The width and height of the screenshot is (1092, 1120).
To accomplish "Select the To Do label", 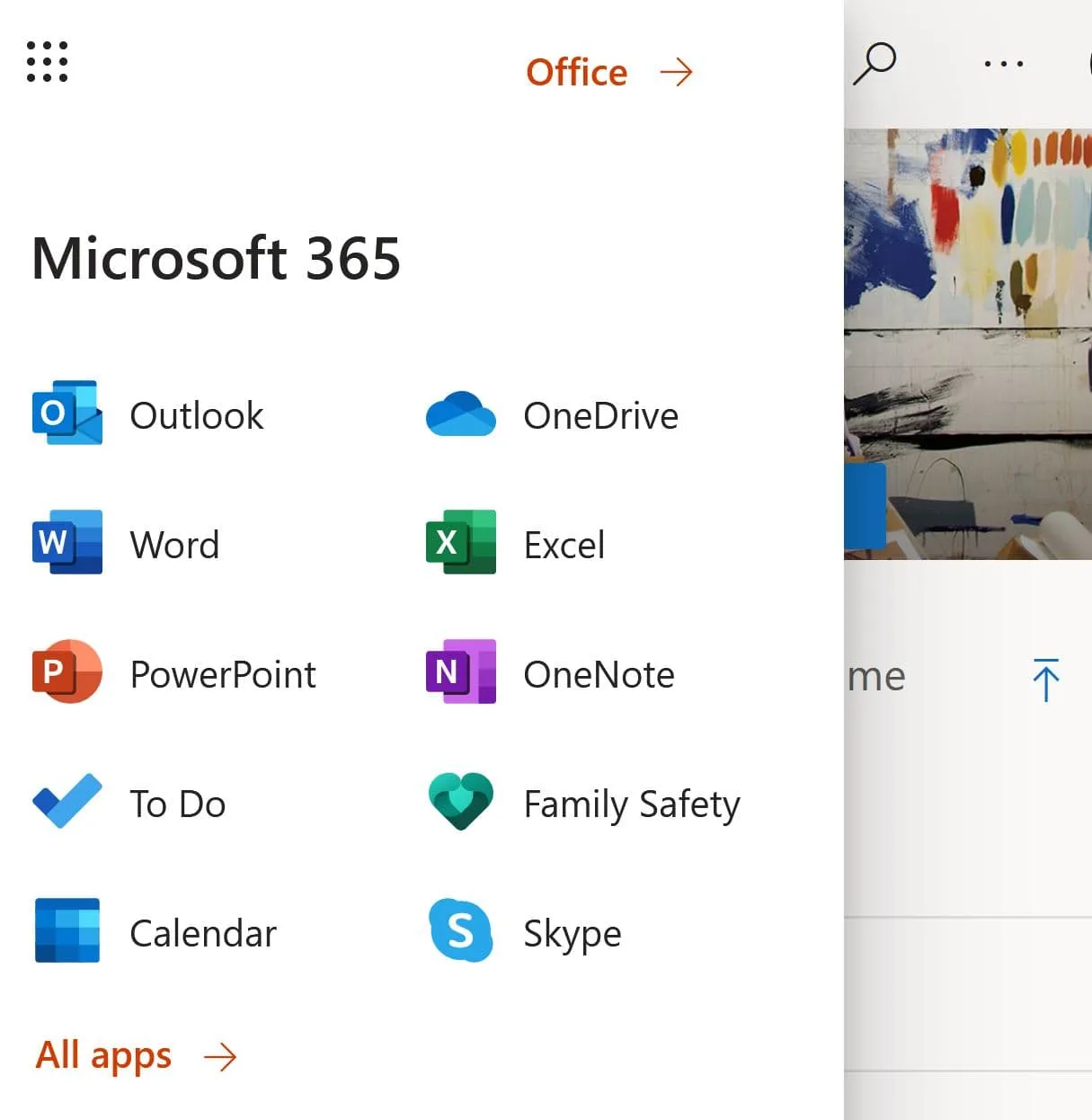I will pyautogui.click(x=178, y=804).
